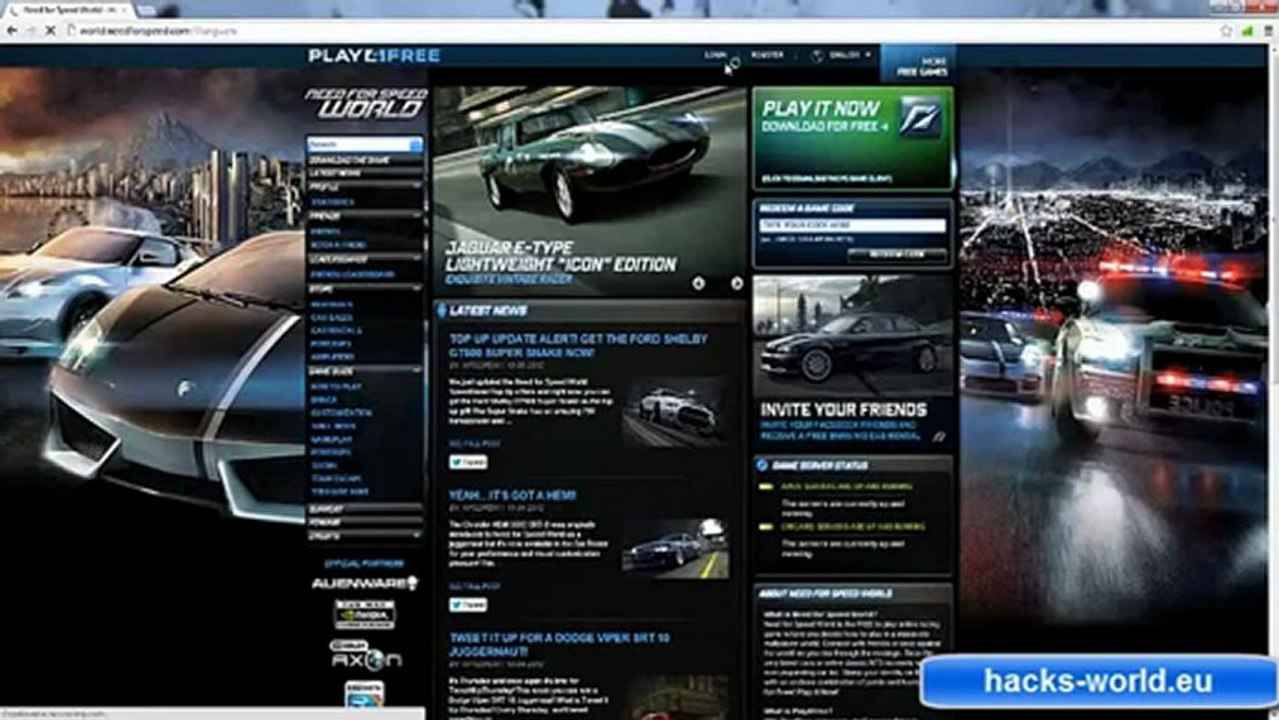Click Tweet button under Hemi article
Image resolution: width=1279 pixels, height=720 pixels.
tap(468, 605)
